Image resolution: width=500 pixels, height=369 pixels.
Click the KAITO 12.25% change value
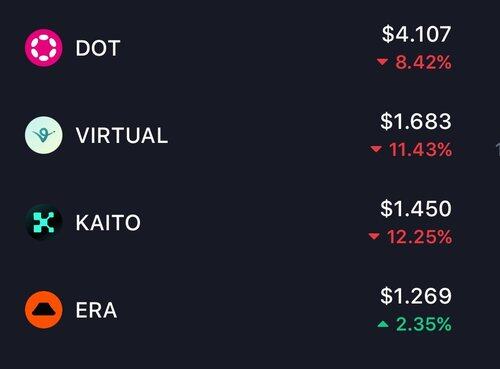coord(419,237)
